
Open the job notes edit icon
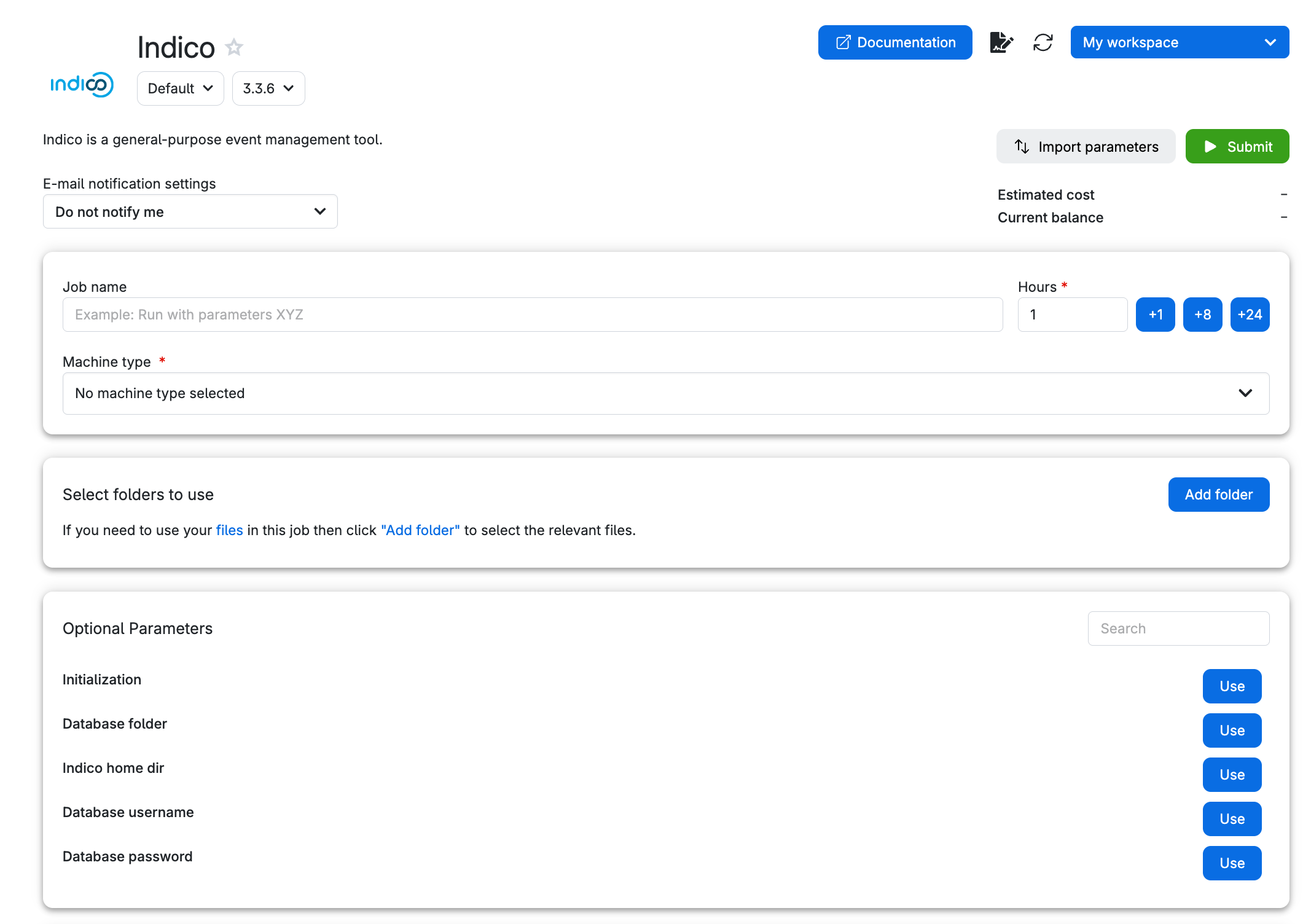[1001, 42]
